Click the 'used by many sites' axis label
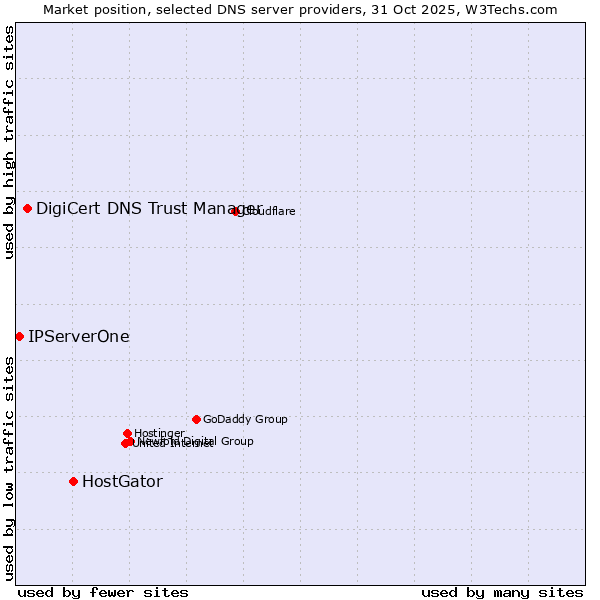The image size is (600, 600). tap(502, 592)
